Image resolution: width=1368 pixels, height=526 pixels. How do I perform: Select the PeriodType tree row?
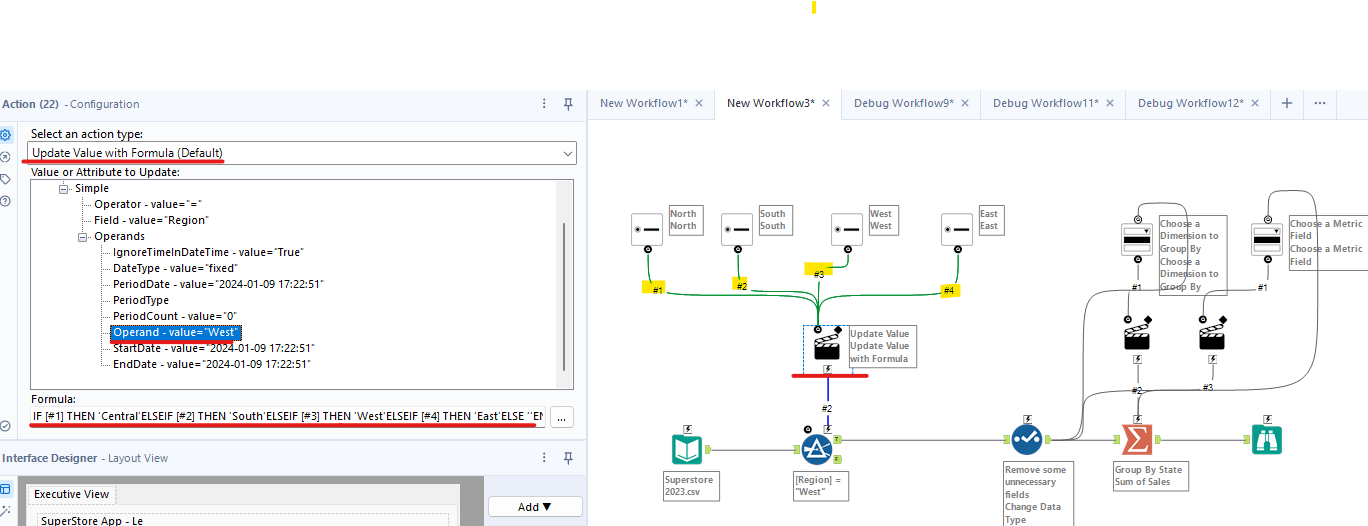[x=141, y=300]
